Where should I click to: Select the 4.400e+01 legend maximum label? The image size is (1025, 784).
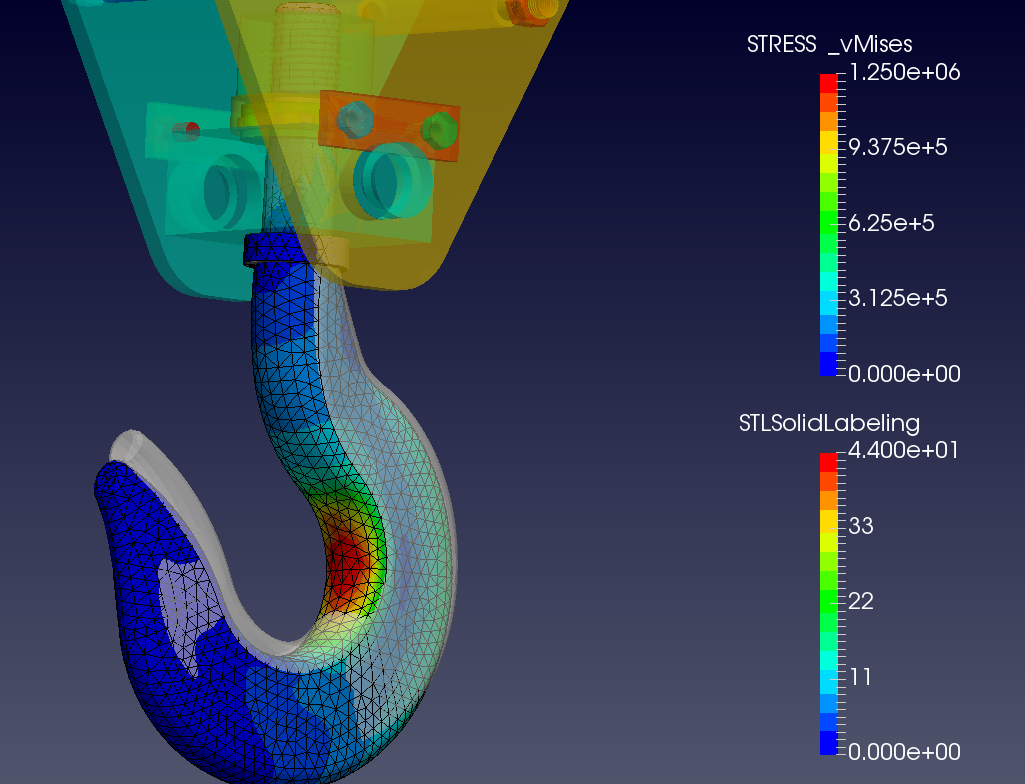pos(904,451)
